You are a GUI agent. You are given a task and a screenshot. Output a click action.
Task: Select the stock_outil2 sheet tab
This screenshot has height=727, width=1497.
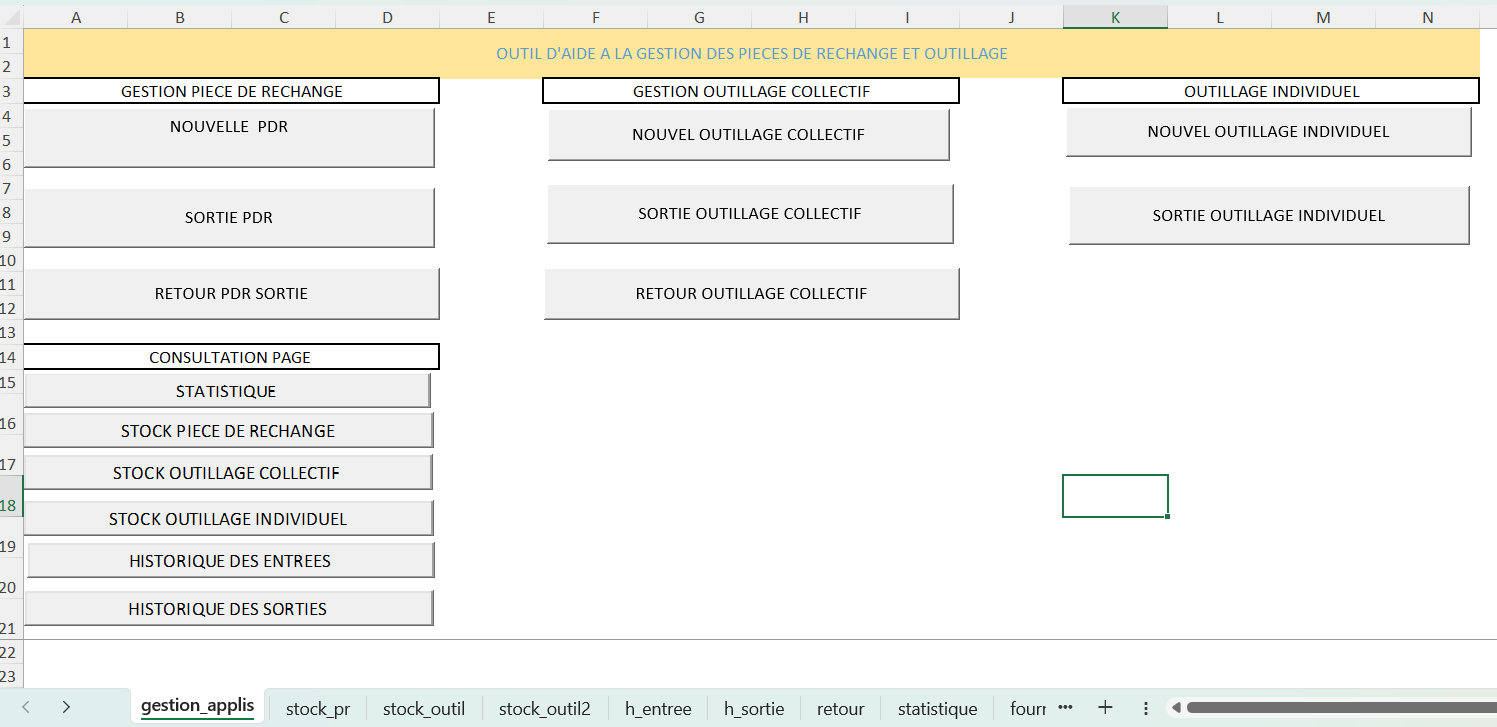tap(544, 709)
